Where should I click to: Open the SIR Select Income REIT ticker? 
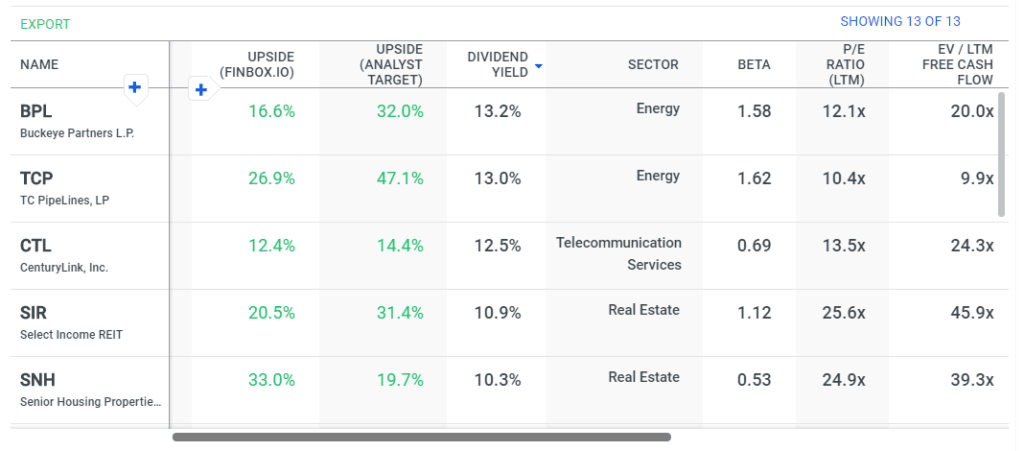click(x=35, y=313)
